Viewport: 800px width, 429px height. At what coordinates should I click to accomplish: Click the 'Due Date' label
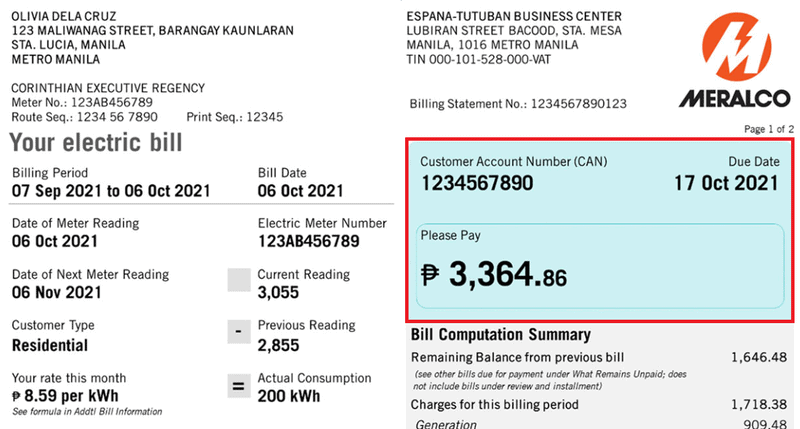(x=754, y=162)
